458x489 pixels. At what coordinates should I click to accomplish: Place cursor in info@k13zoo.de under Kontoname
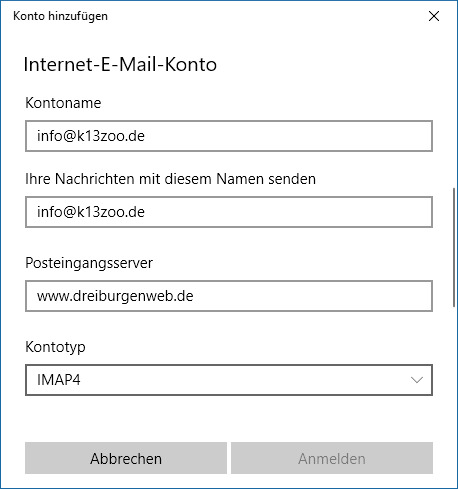click(91, 136)
